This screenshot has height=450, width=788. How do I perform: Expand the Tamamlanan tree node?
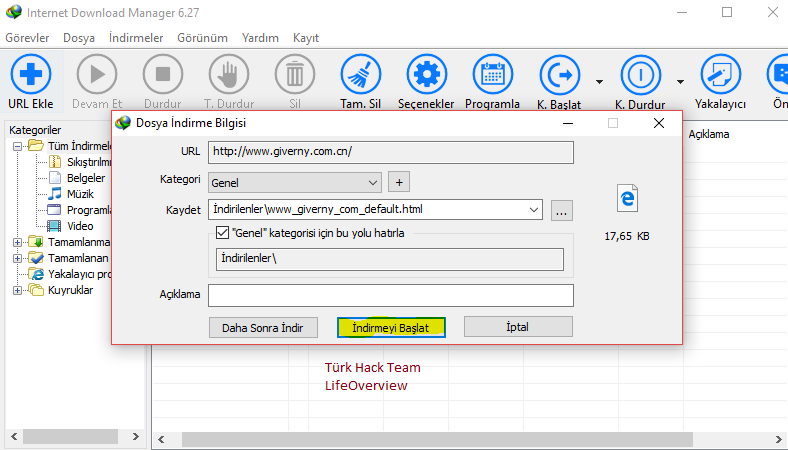pos(18,258)
